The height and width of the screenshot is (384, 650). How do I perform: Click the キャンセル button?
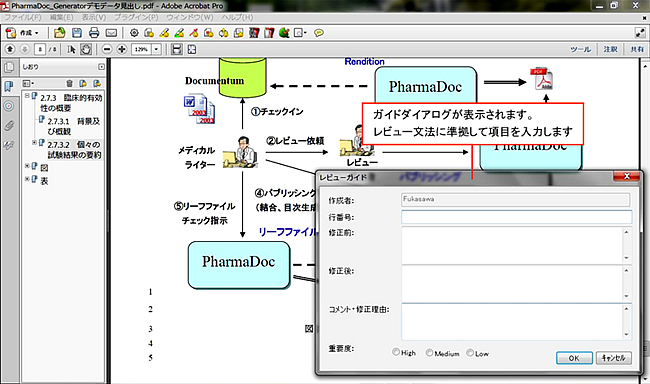[614, 358]
